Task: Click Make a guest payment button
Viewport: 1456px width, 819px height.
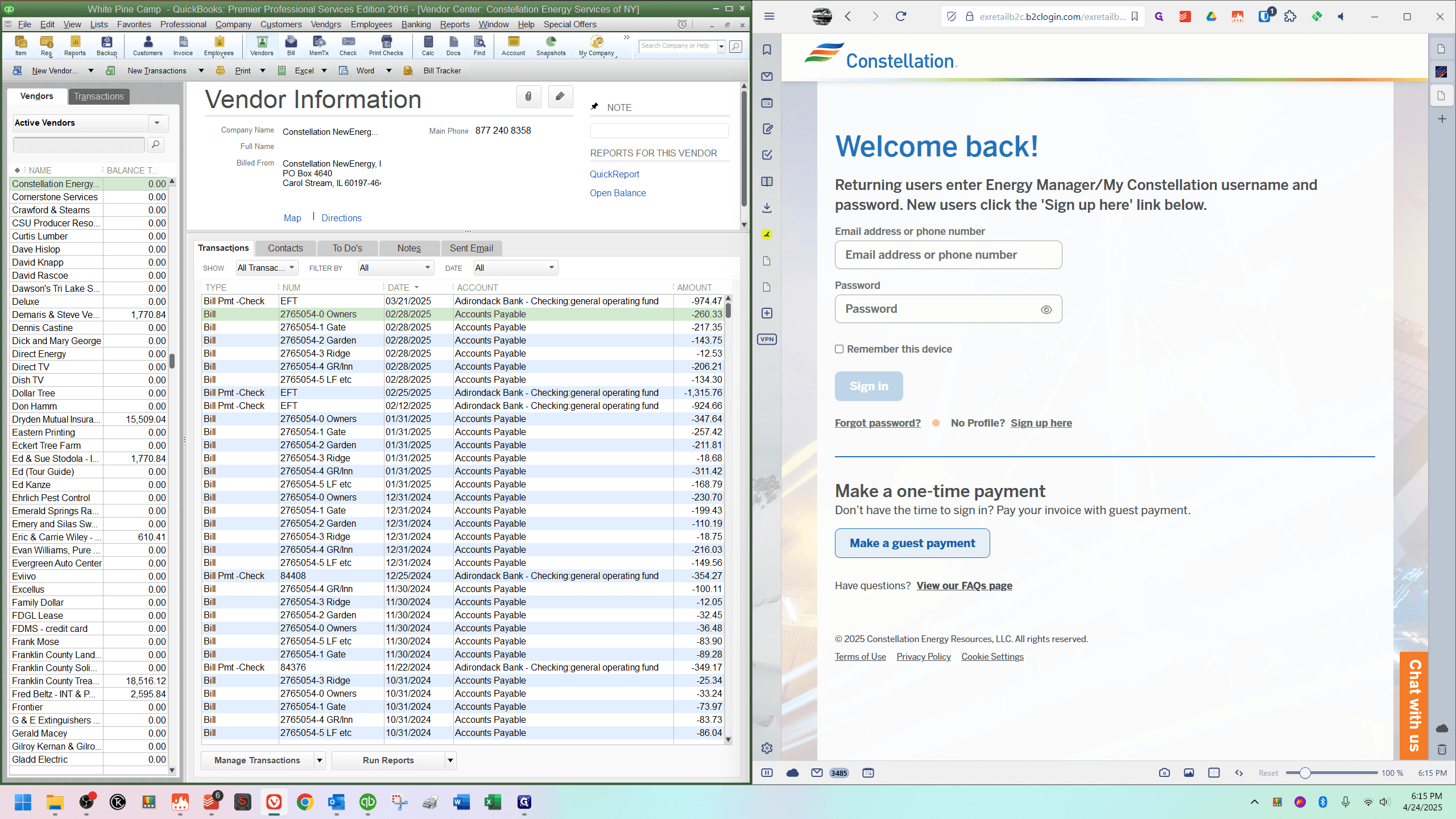Action: [912, 543]
